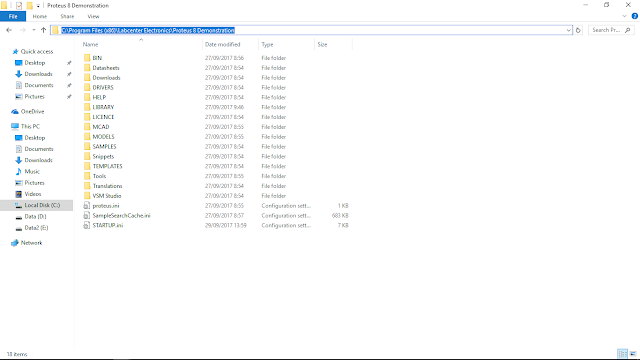The image size is (640, 360).
Task: Select the DRIVERS folder icon
Action: click(87, 87)
